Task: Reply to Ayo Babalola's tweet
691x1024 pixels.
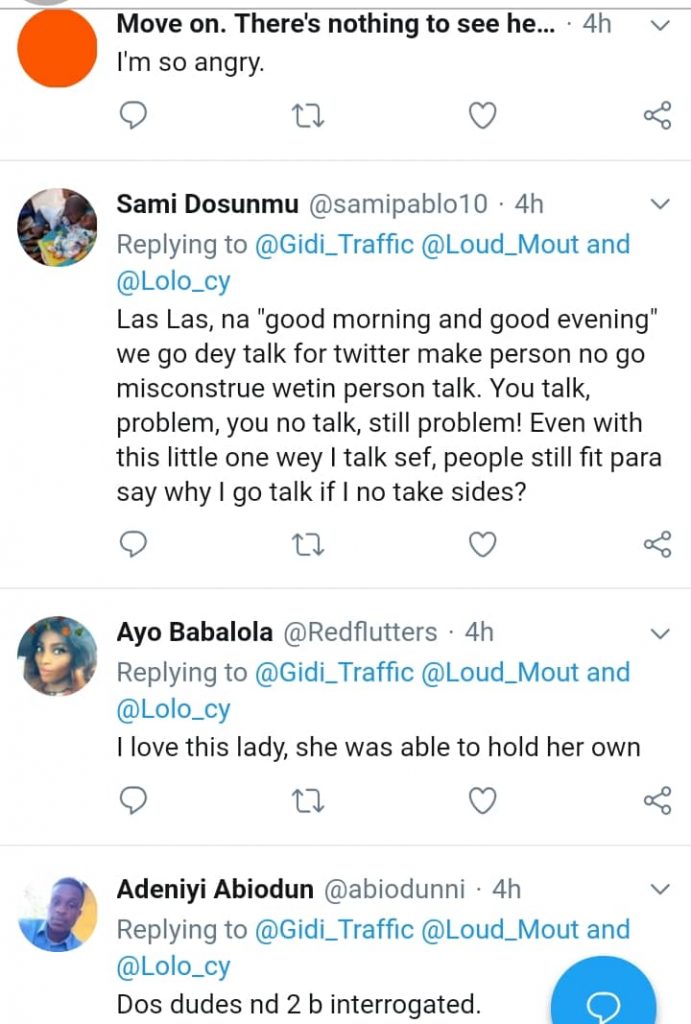Action: point(133,800)
